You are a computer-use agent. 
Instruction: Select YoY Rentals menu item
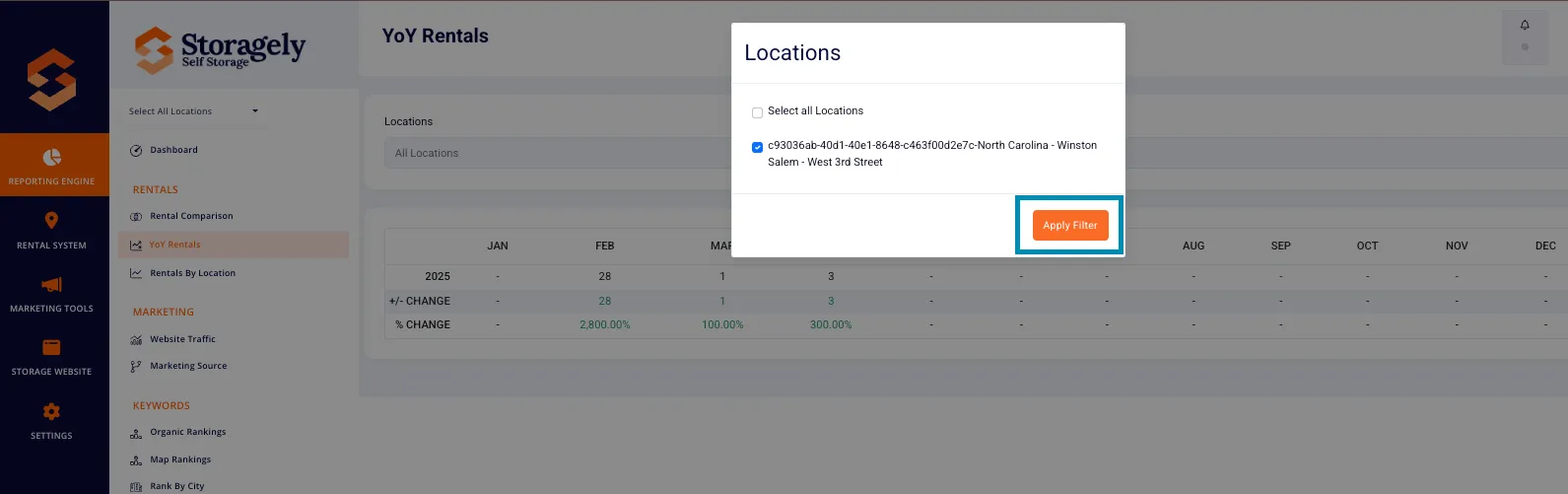click(174, 245)
